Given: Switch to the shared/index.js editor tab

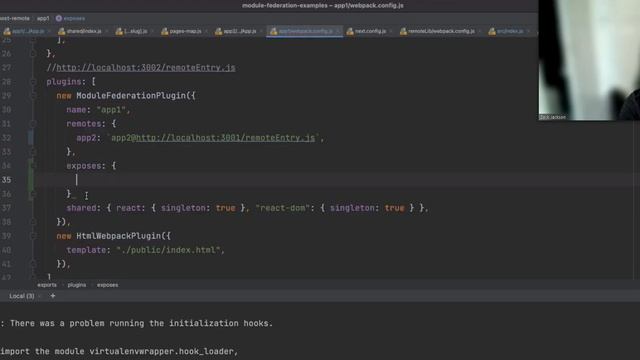Looking at the screenshot, I should pyautogui.click(x=84, y=31).
